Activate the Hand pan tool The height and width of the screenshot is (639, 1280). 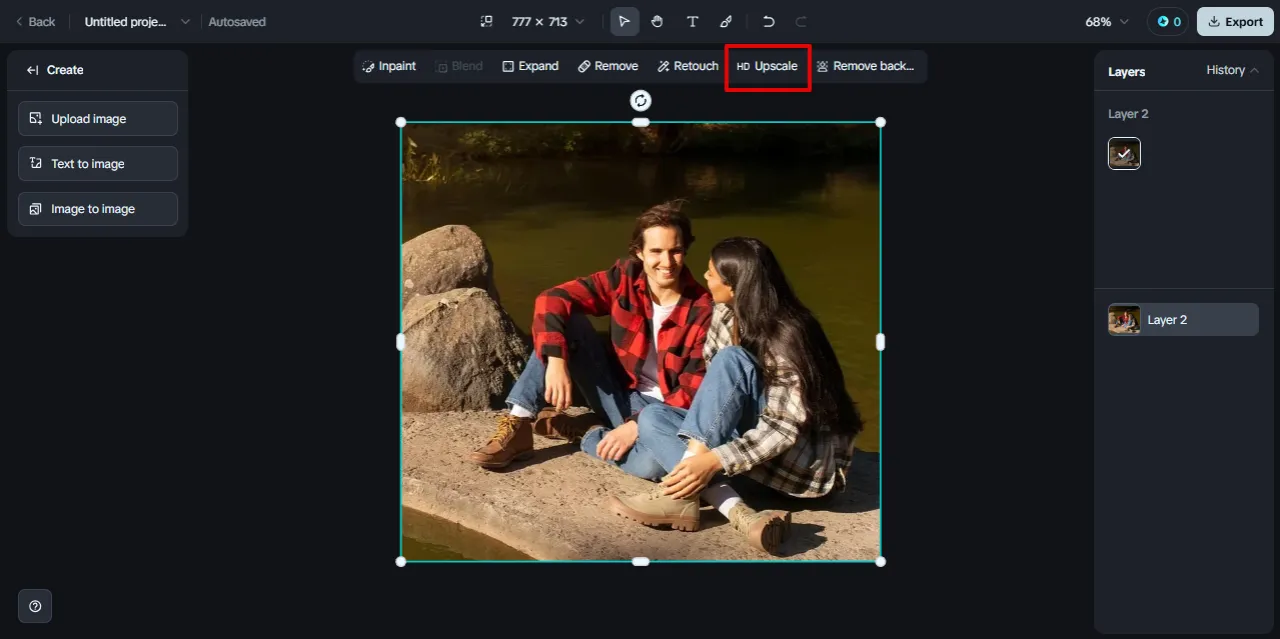(x=657, y=21)
